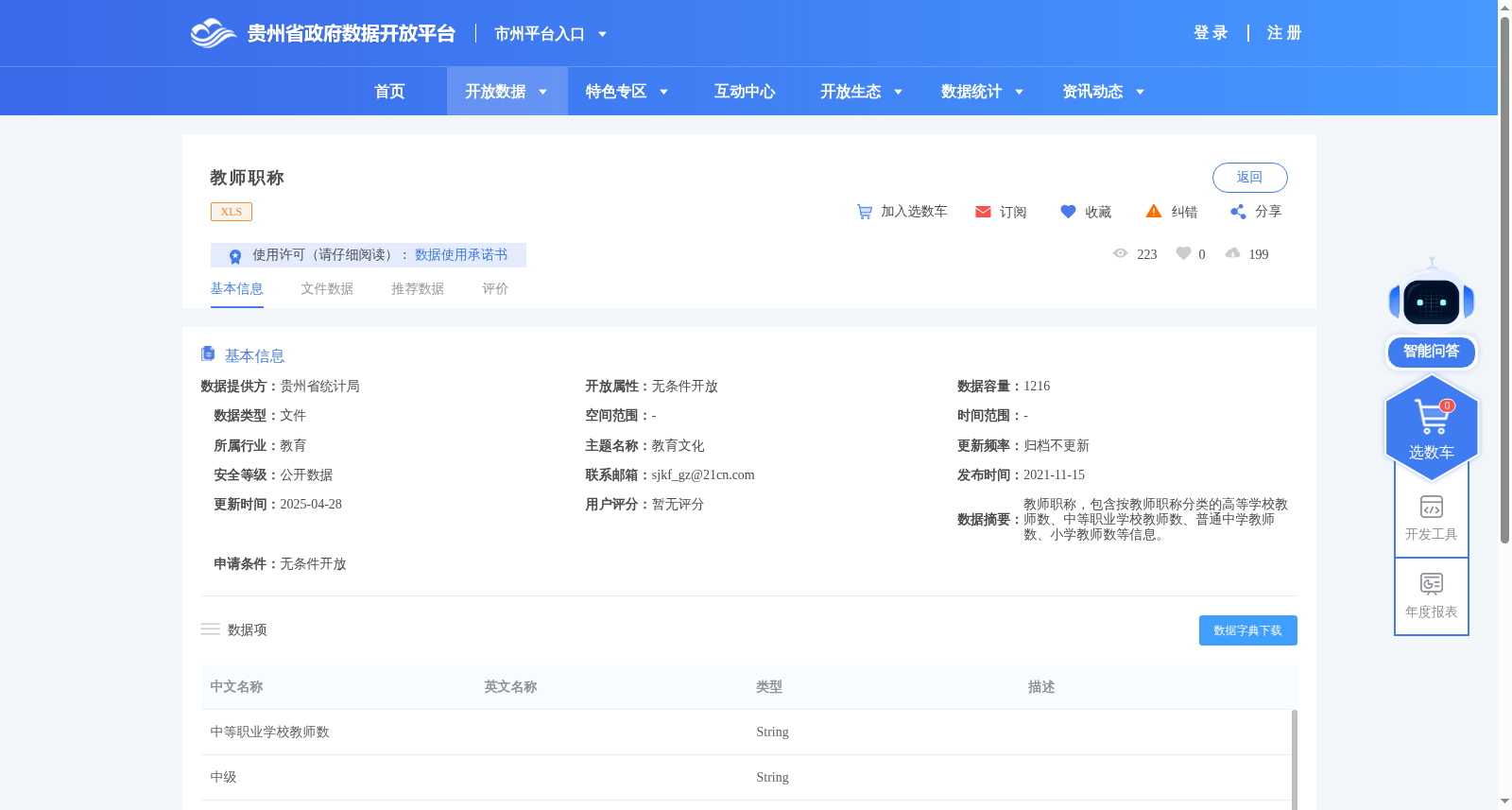Click the 教师职称 dataset title
The image size is (1512, 810).
[247, 178]
